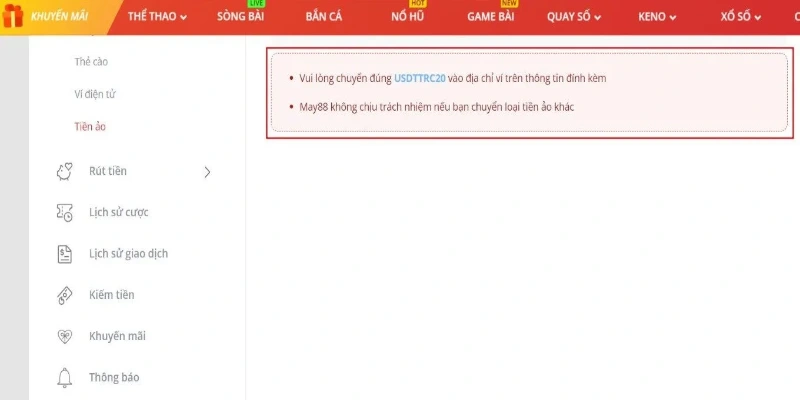This screenshot has height=400, width=800.
Task: Open the Game Bài new menu item
Action: coord(491,17)
